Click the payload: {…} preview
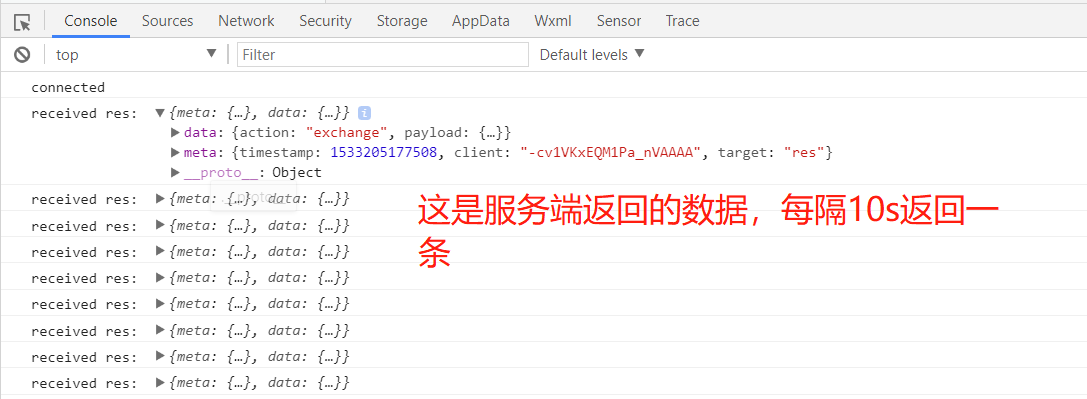The image size is (1087, 399). tap(454, 132)
